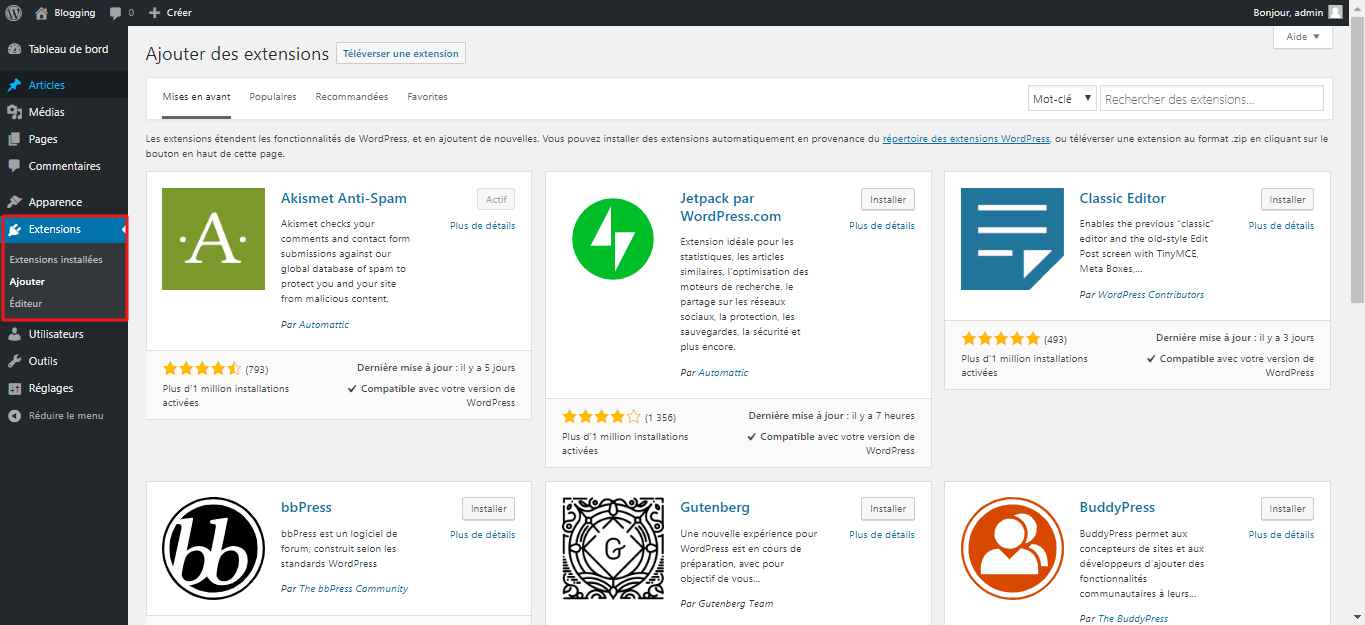Image resolution: width=1365 pixels, height=625 pixels.
Task: Click the home icon beside Blogging
Action: [41, 13]
